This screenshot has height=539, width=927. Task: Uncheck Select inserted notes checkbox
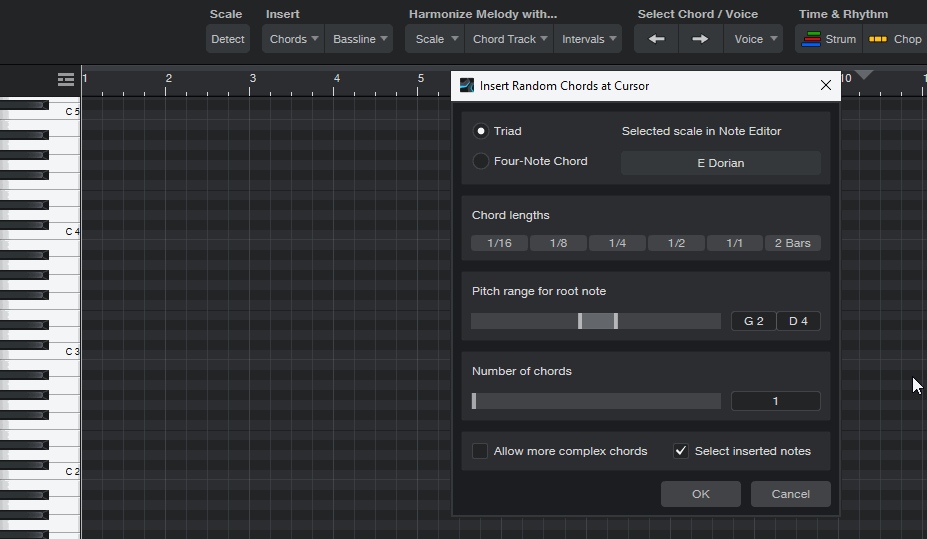point(680,451)
